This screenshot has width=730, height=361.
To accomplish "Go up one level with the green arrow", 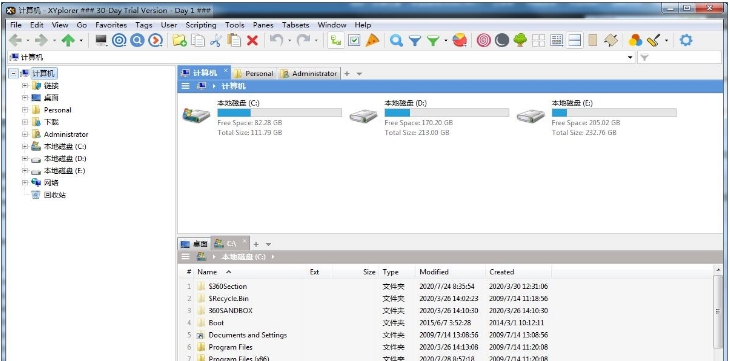I will (68, 41).
